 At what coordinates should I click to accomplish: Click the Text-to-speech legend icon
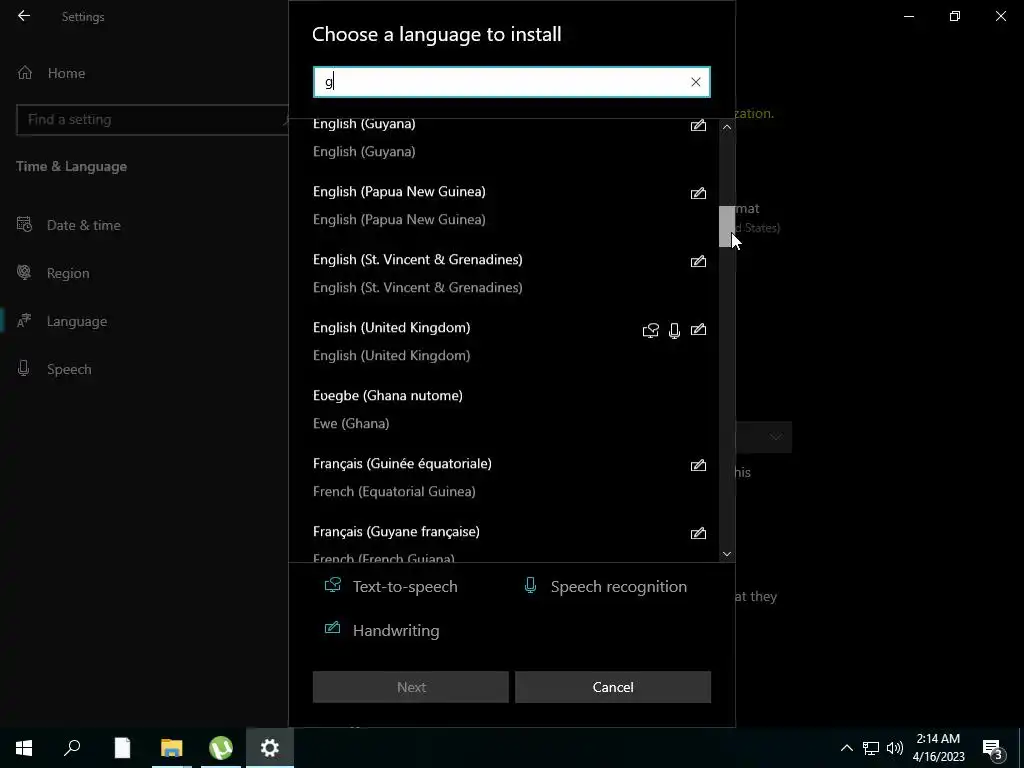[332, 584]
